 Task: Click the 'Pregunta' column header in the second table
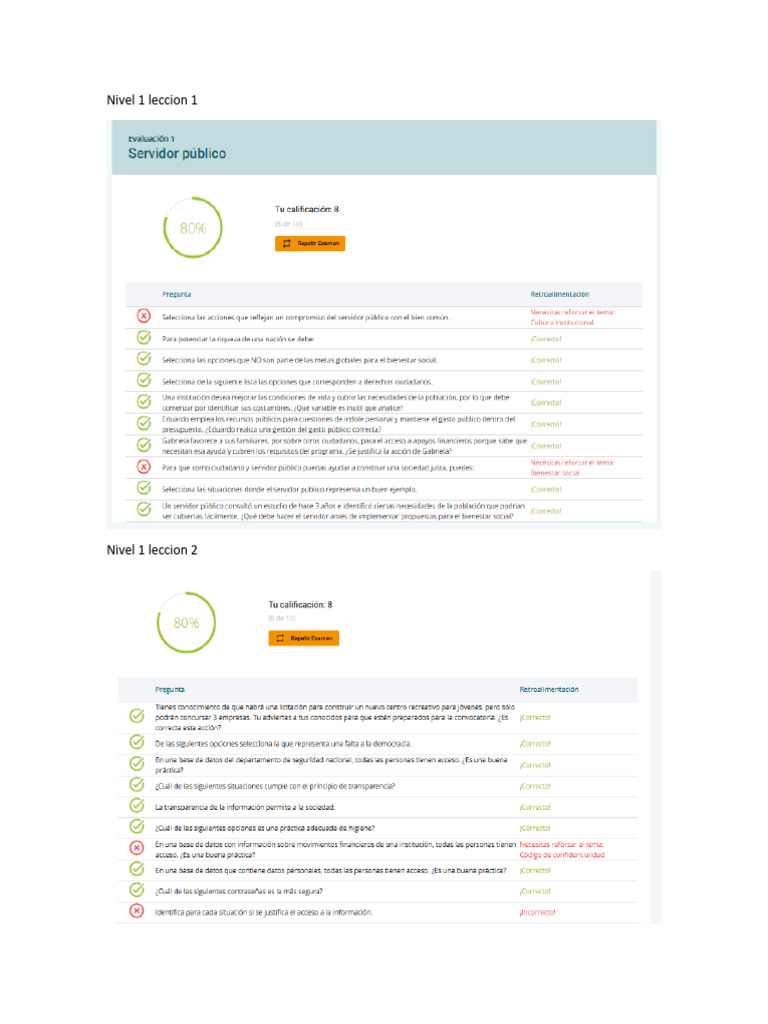(x=170, y=690)
